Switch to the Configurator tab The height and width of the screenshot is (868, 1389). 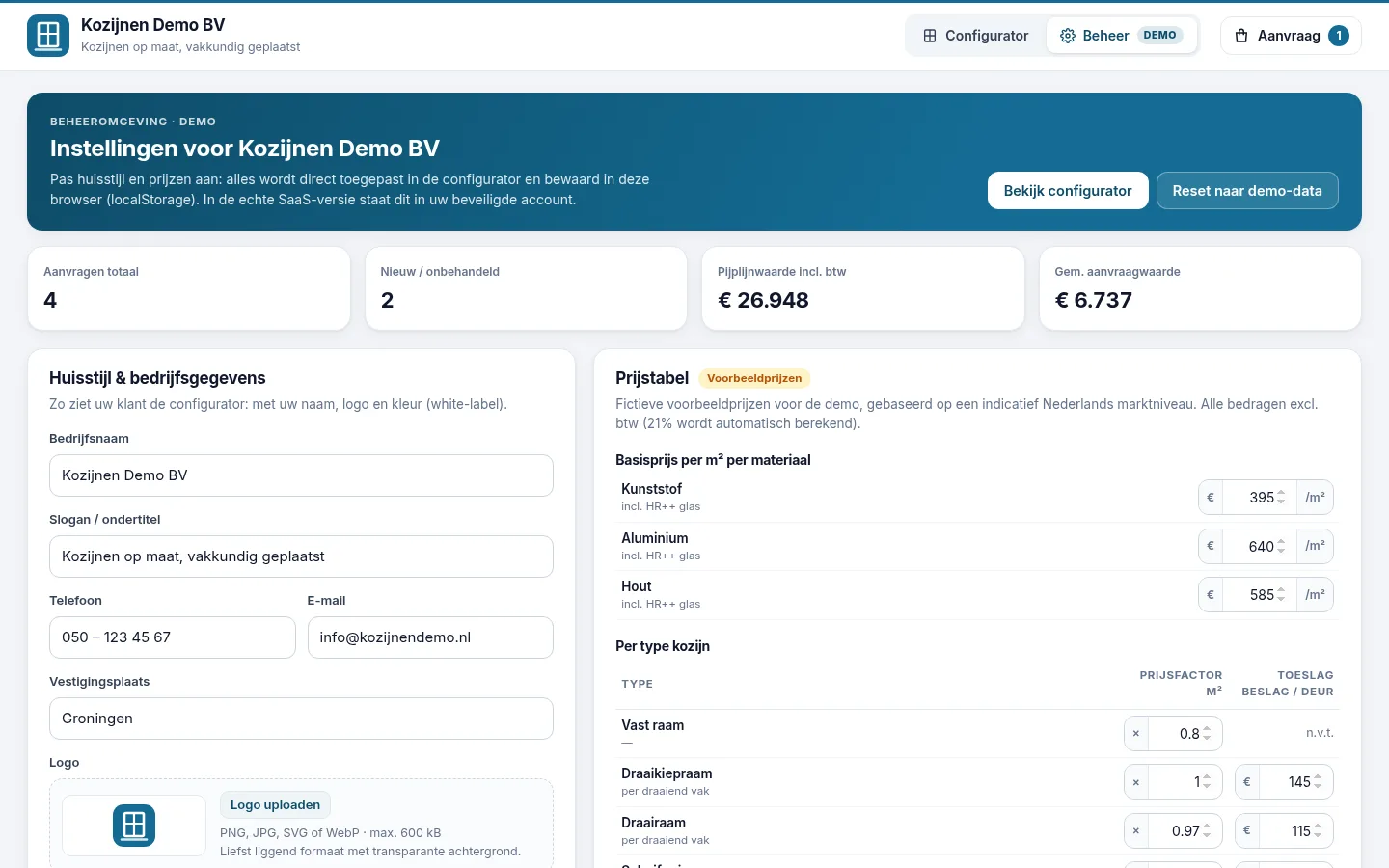[x=976, y=36]
